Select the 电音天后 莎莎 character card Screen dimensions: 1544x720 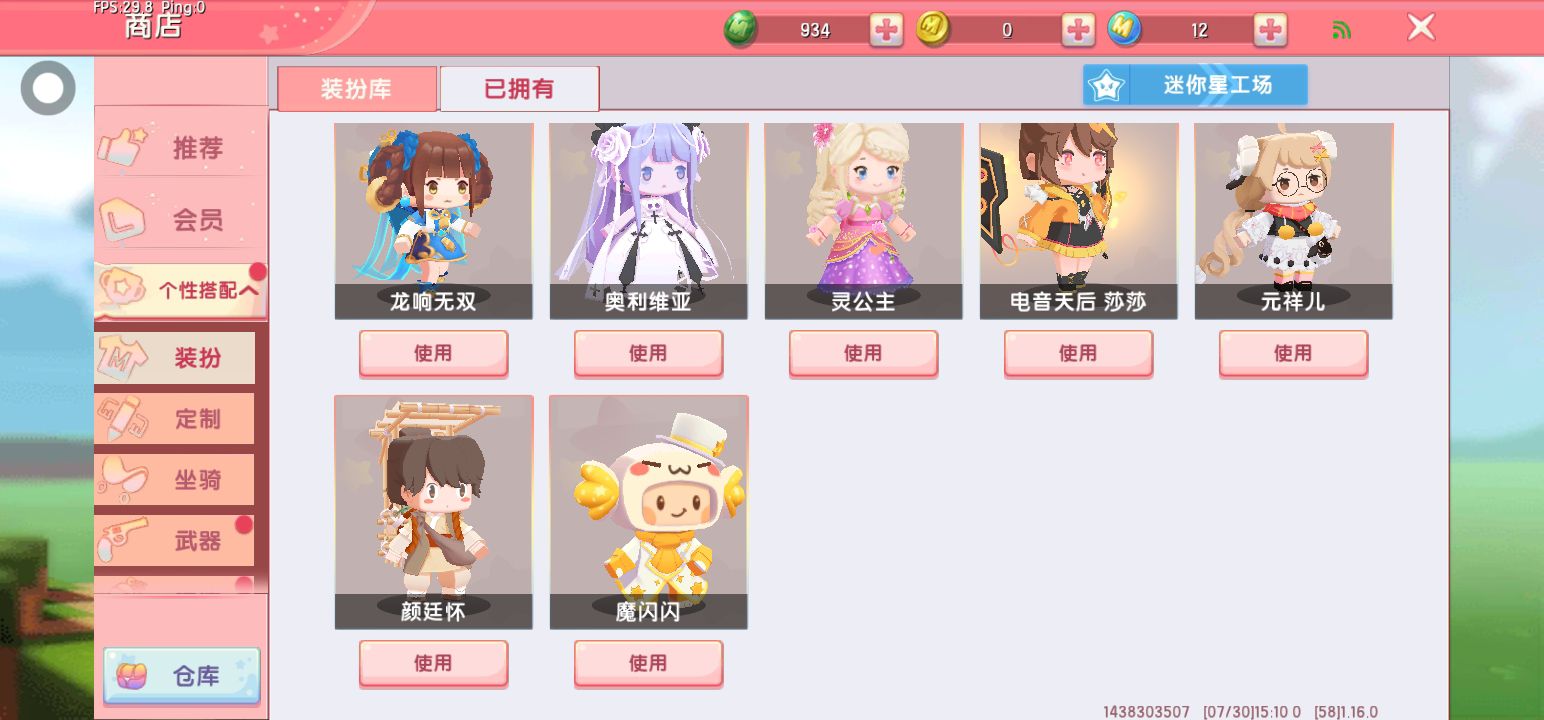[x=1079, y=221]
